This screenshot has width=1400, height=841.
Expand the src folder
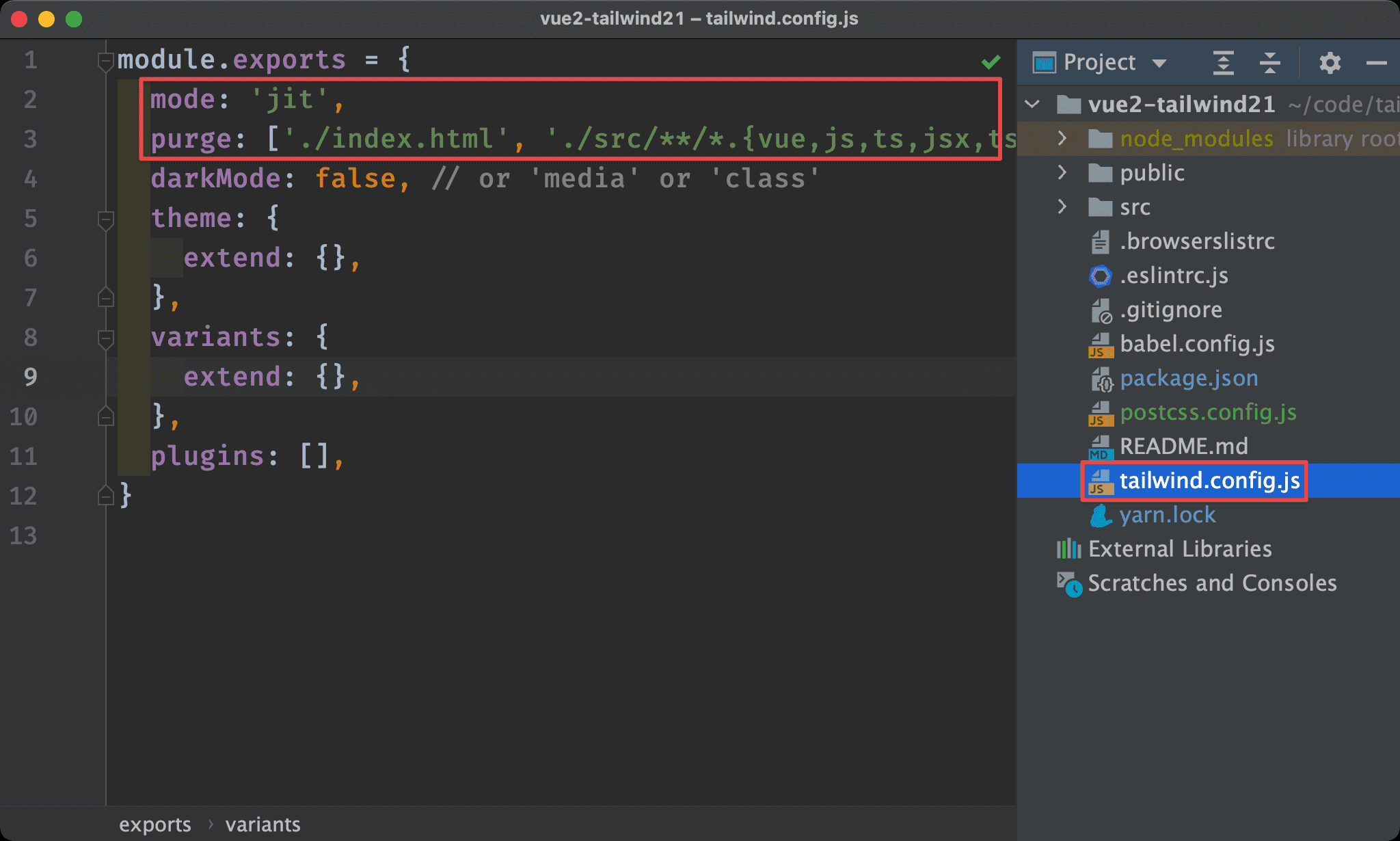pyautogui.click(x=1062, y=206)
